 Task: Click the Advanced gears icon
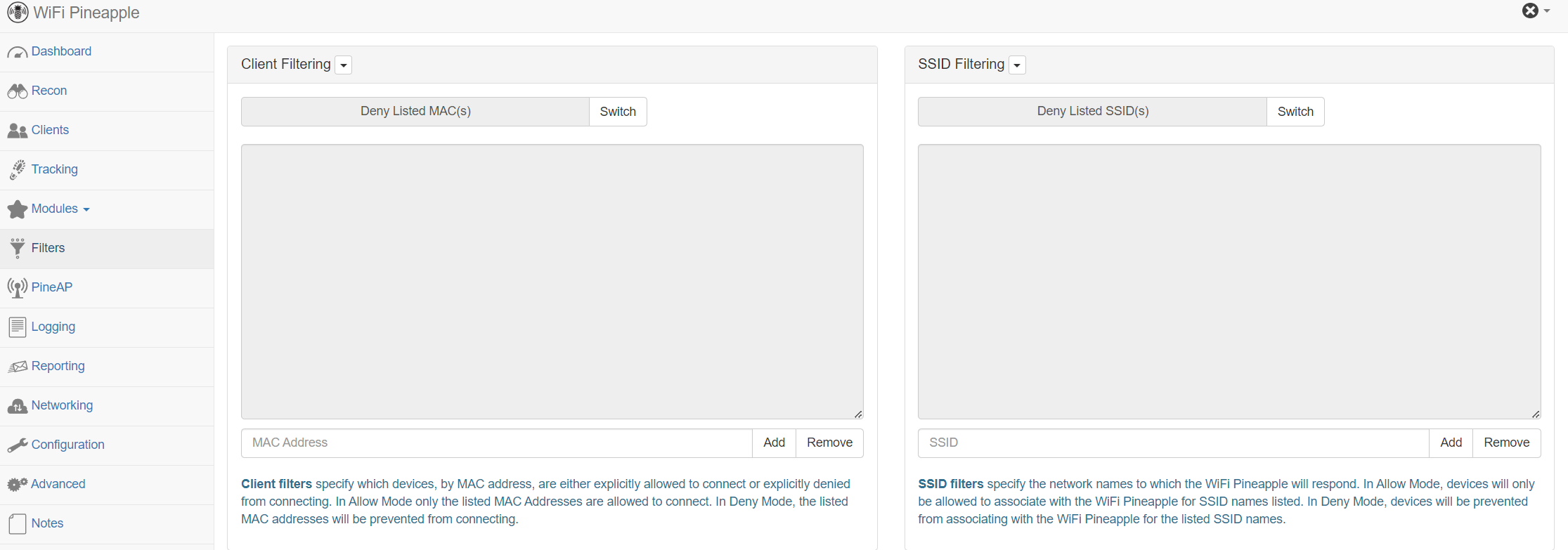17,485
